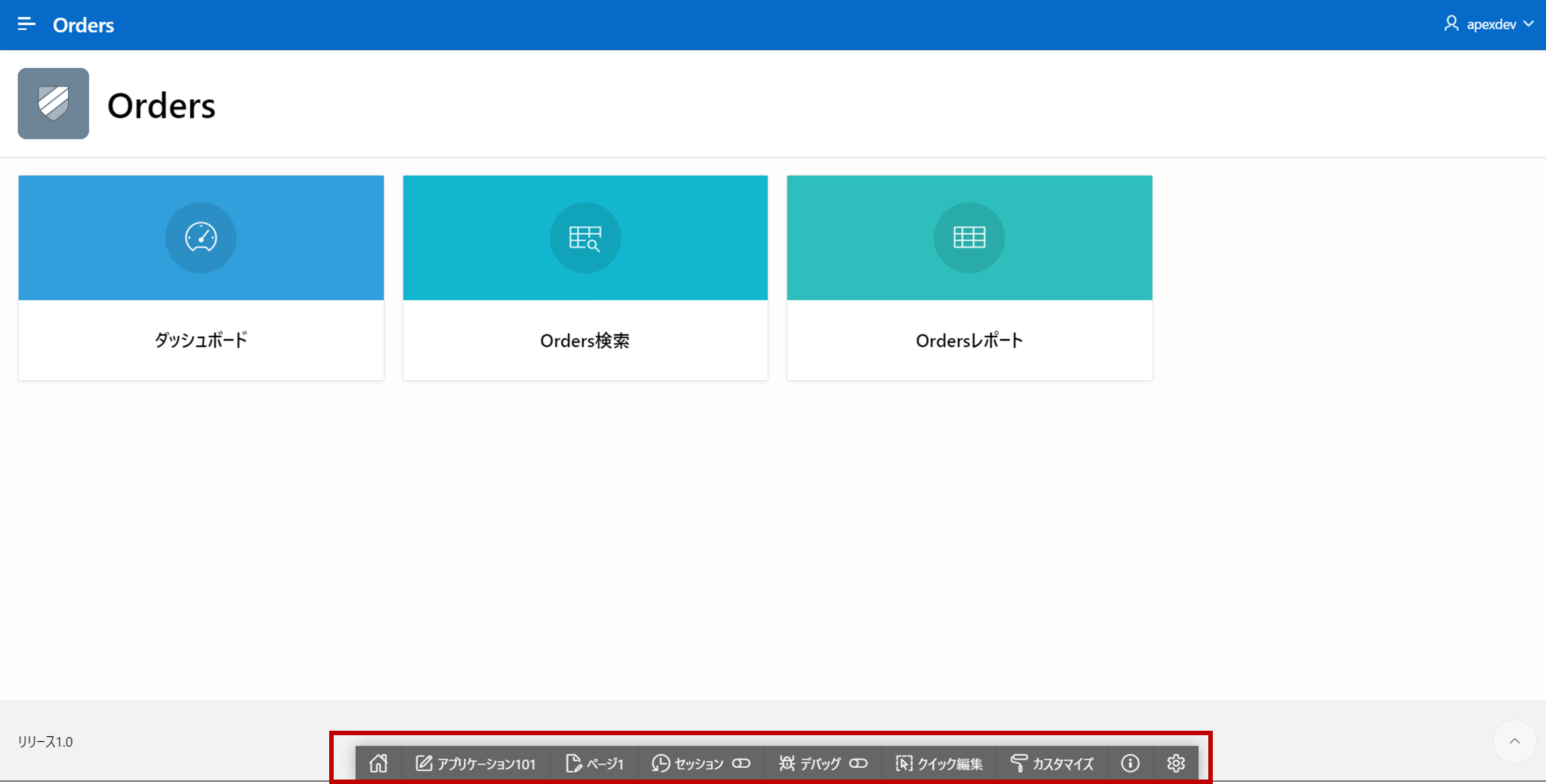
Task: Open ページ1 editor from toolbar
Action: coord(594,763)
